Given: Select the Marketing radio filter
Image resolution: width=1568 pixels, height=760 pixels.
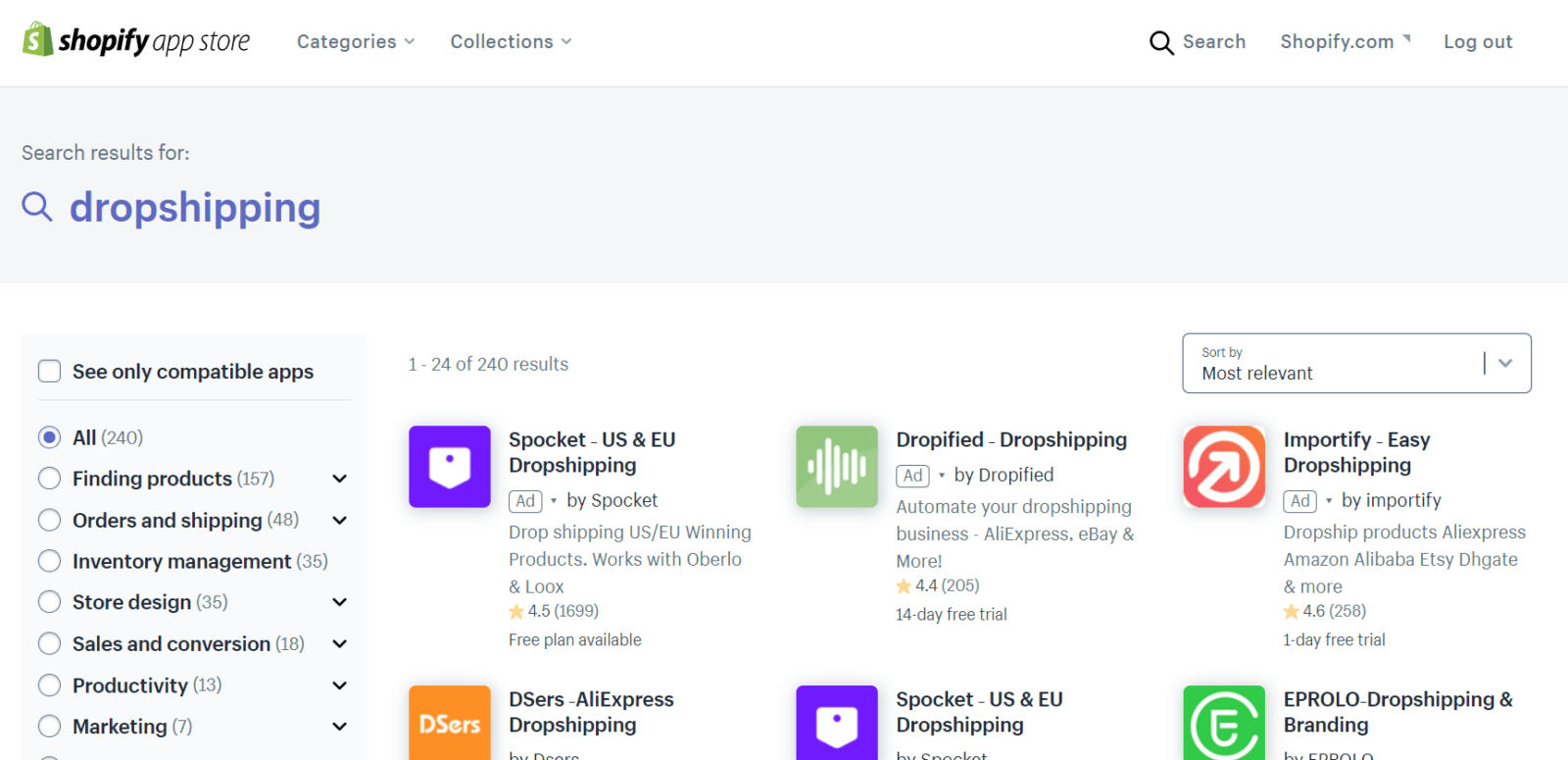Looking at the screenshot, I should (x=49, y=727).
